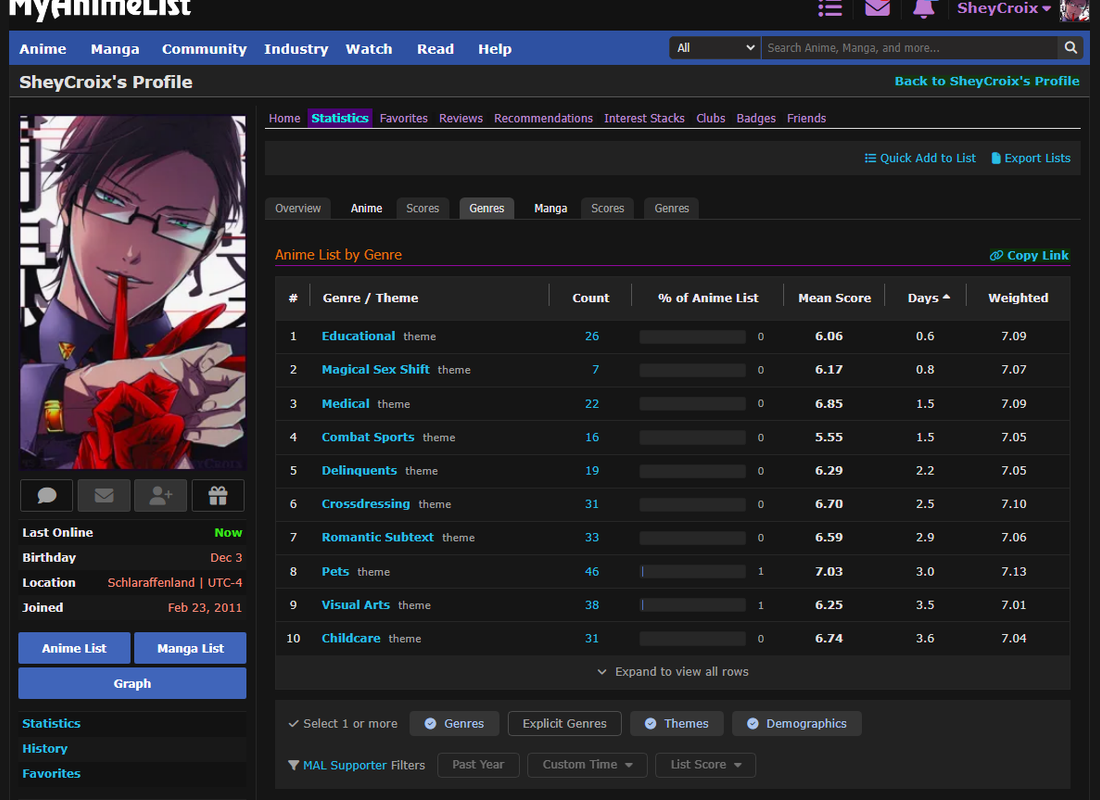Switch to the Clubs profile tab
Image resolution: width=1100 pixels, height=800 pixels.
coord(711,118)
